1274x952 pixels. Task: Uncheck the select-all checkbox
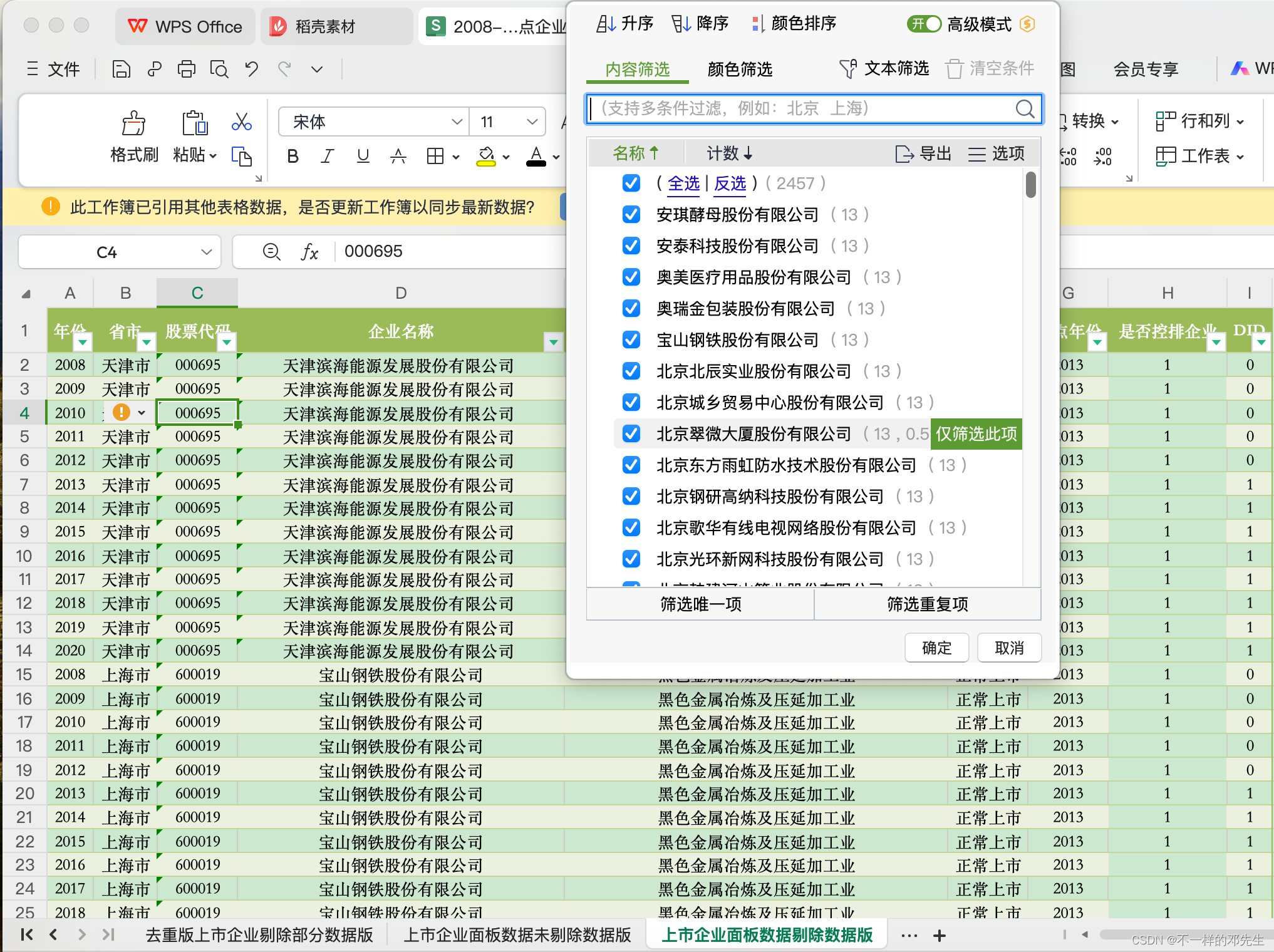[x=631, y=183]
